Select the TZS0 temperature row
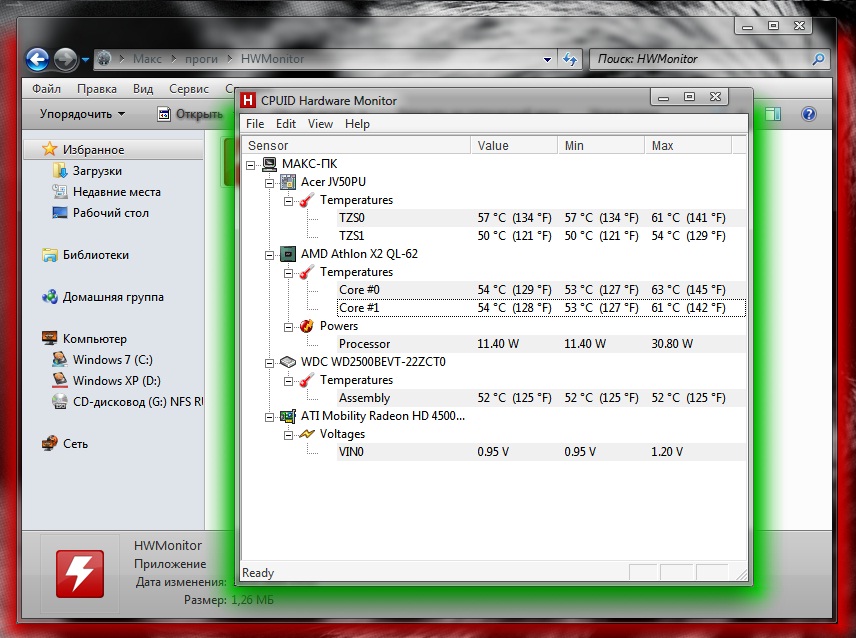856x638 pixels. click(542, 218)
